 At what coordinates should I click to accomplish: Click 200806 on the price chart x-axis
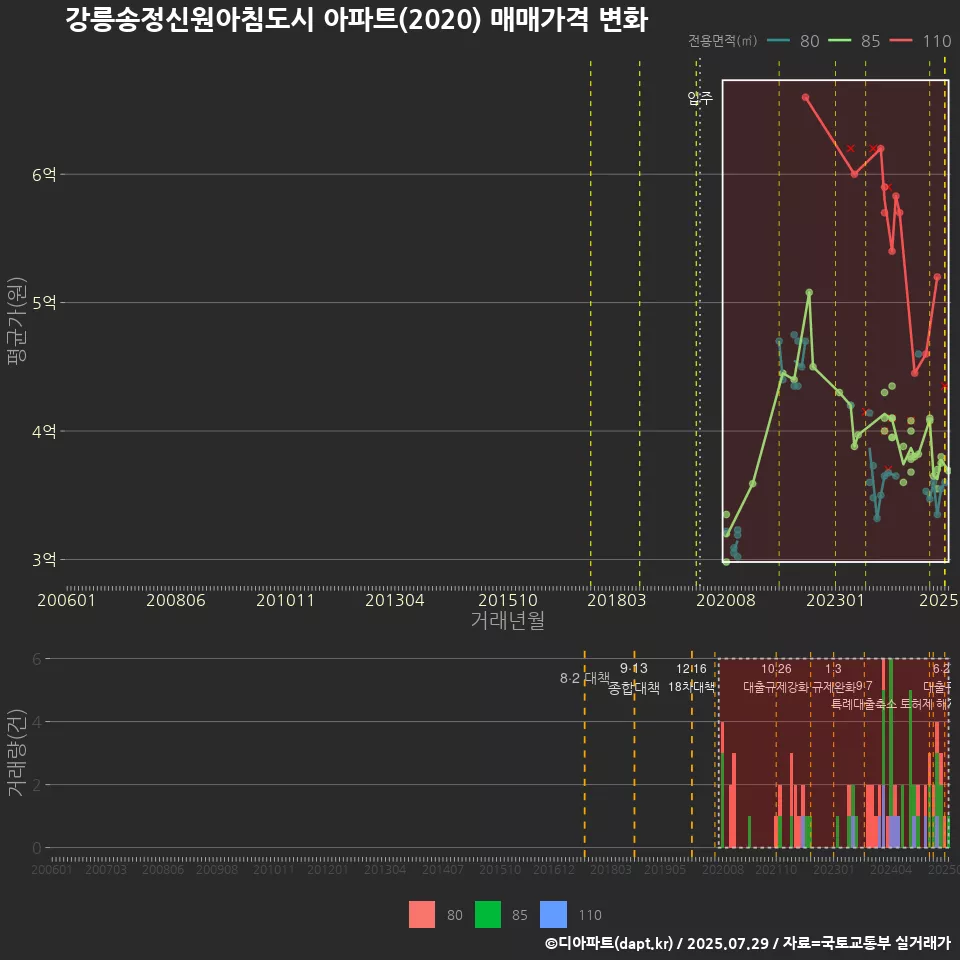pos(176,600)
